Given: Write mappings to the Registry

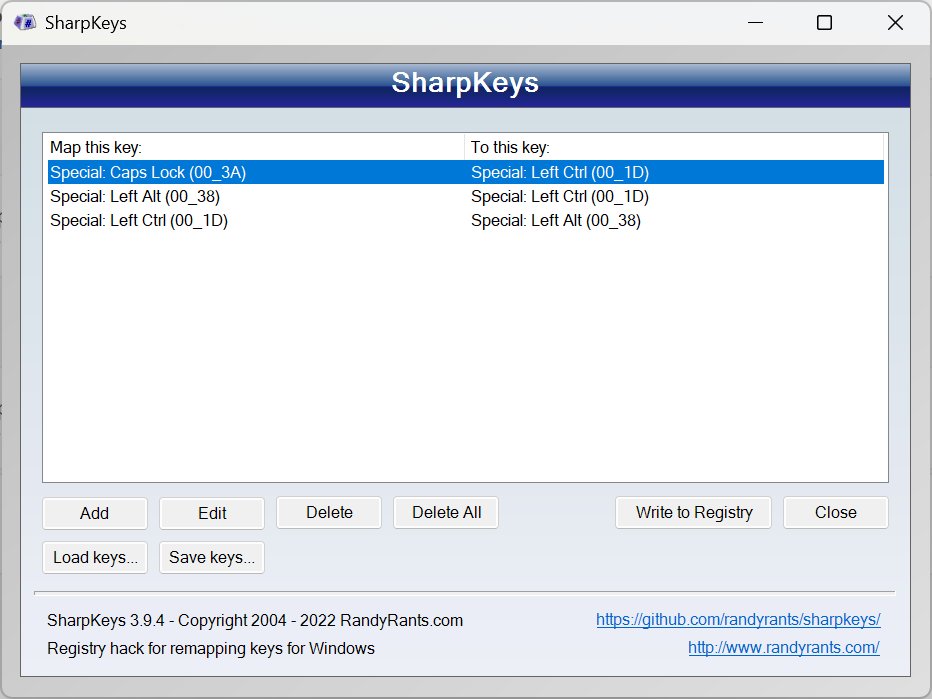Looking at the screenshot, I should tap(692, 512).
